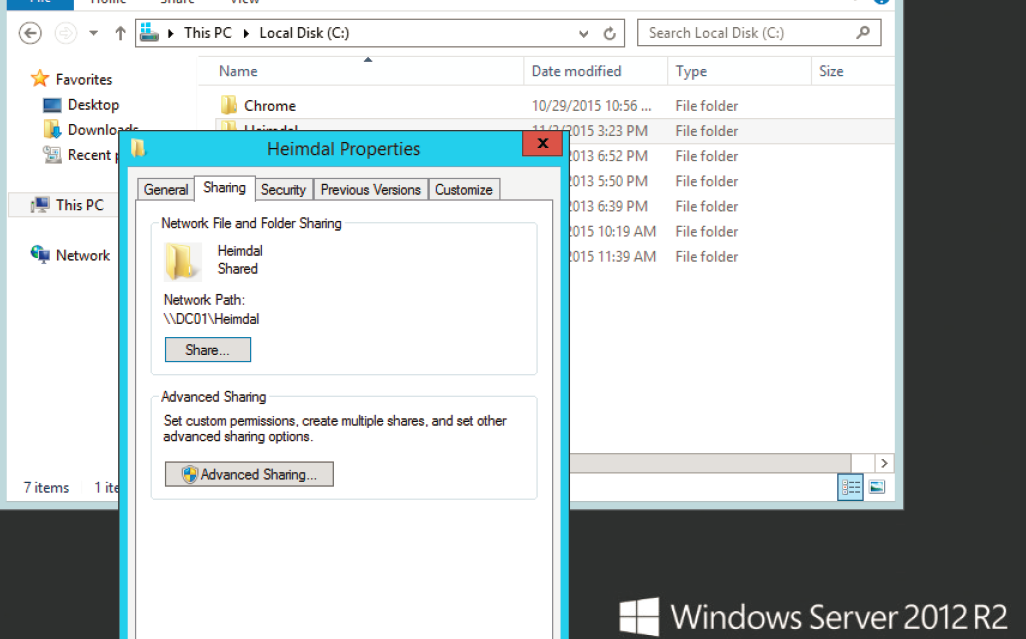Click File folder in the 6:39 PM row
This screenshot has width=1026, height=639.
(x=707, y=206)
